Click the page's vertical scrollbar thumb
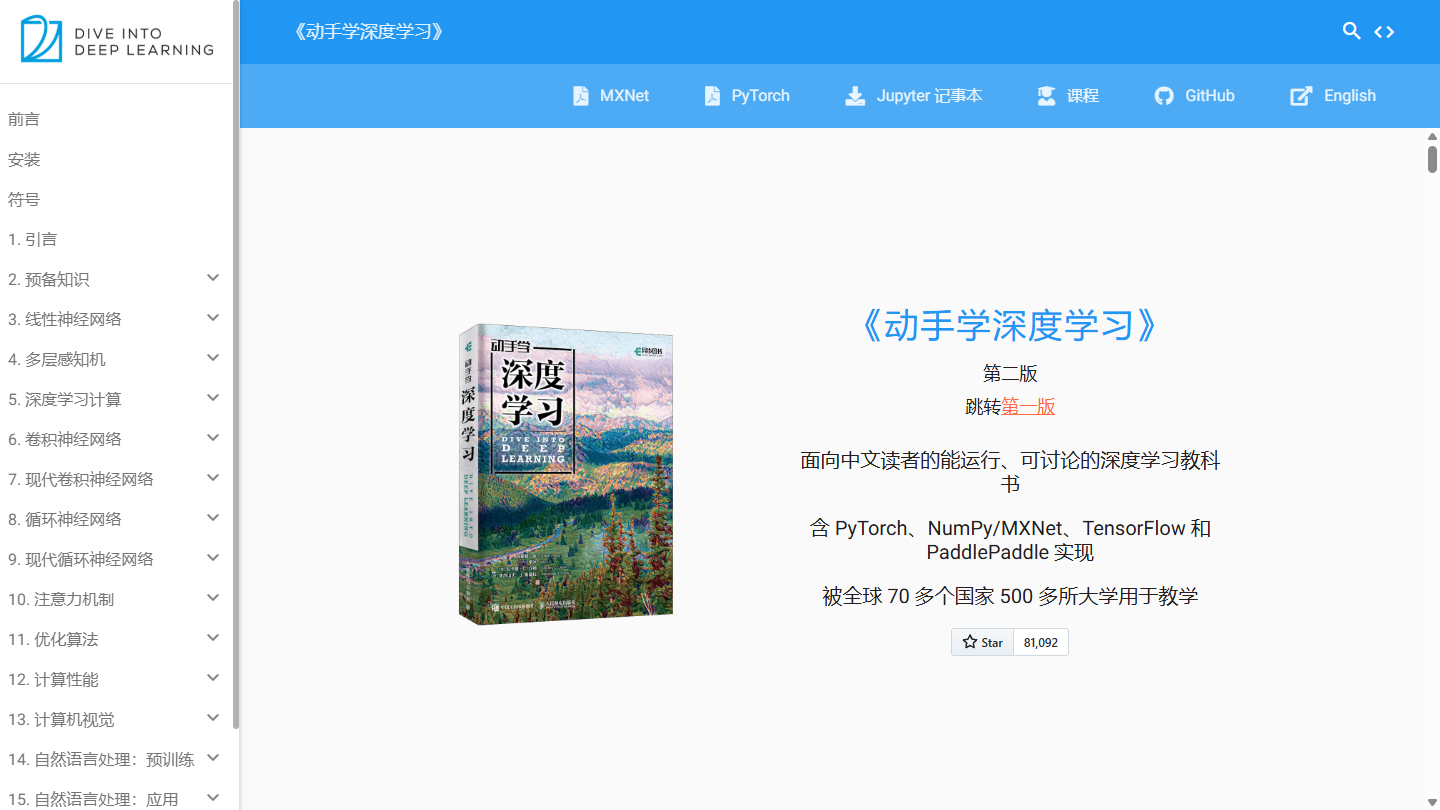Image resolution: width=1440 pixels, height=810 pixels. [x=1432, y=159]
